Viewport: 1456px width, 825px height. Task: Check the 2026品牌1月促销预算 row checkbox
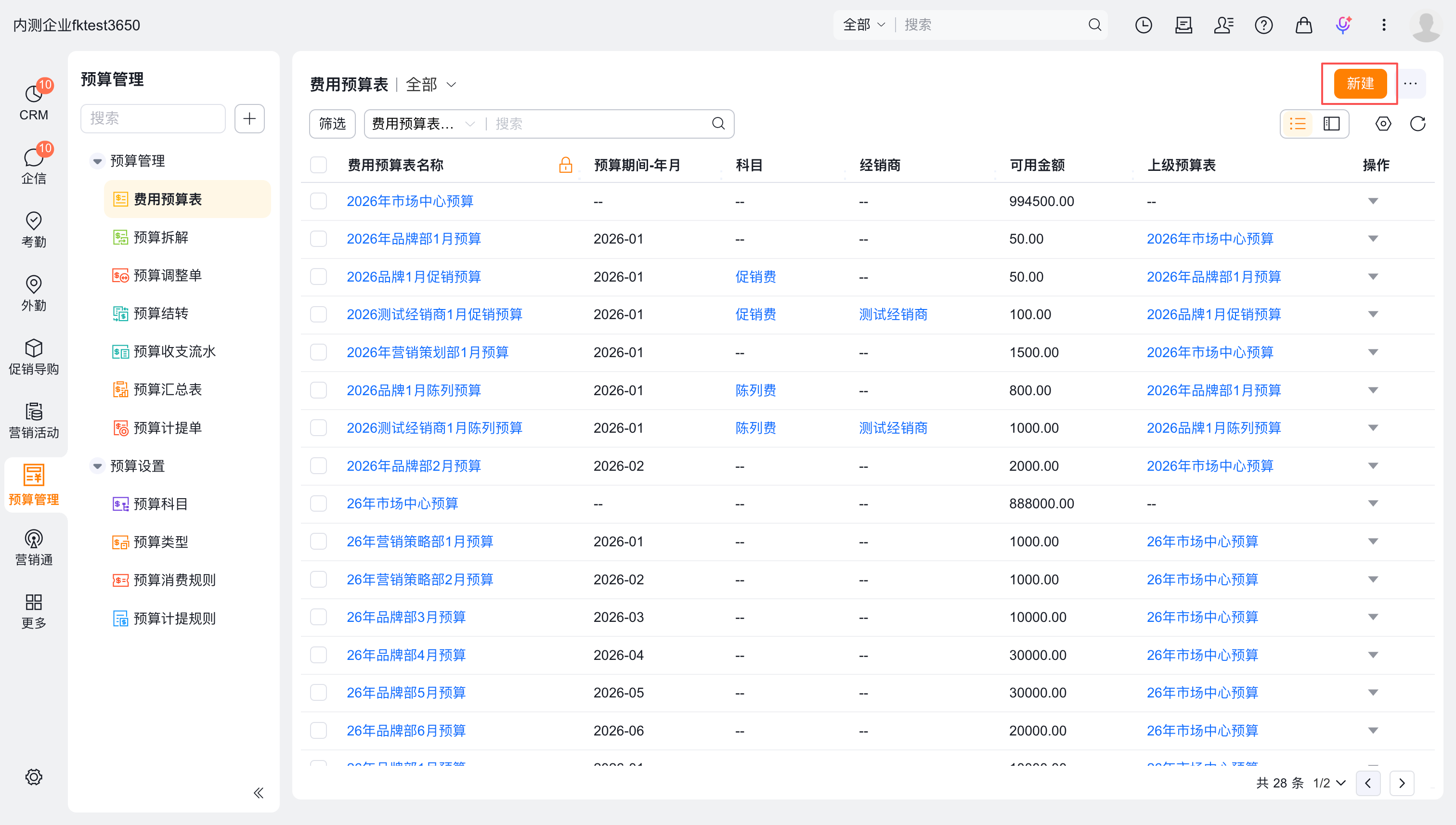coord(319,276)
